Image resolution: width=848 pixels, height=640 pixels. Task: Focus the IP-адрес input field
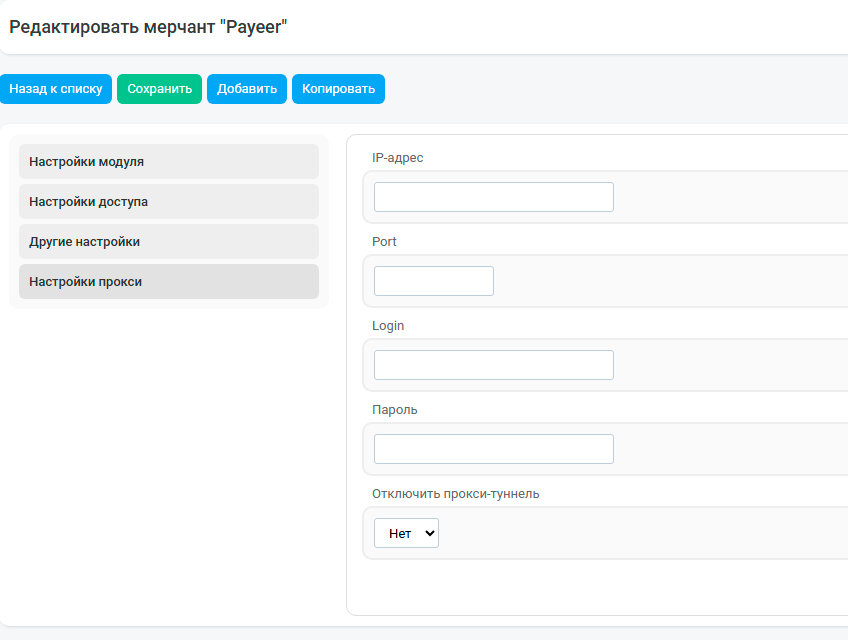pyautogui.click(x=494, y=197)
